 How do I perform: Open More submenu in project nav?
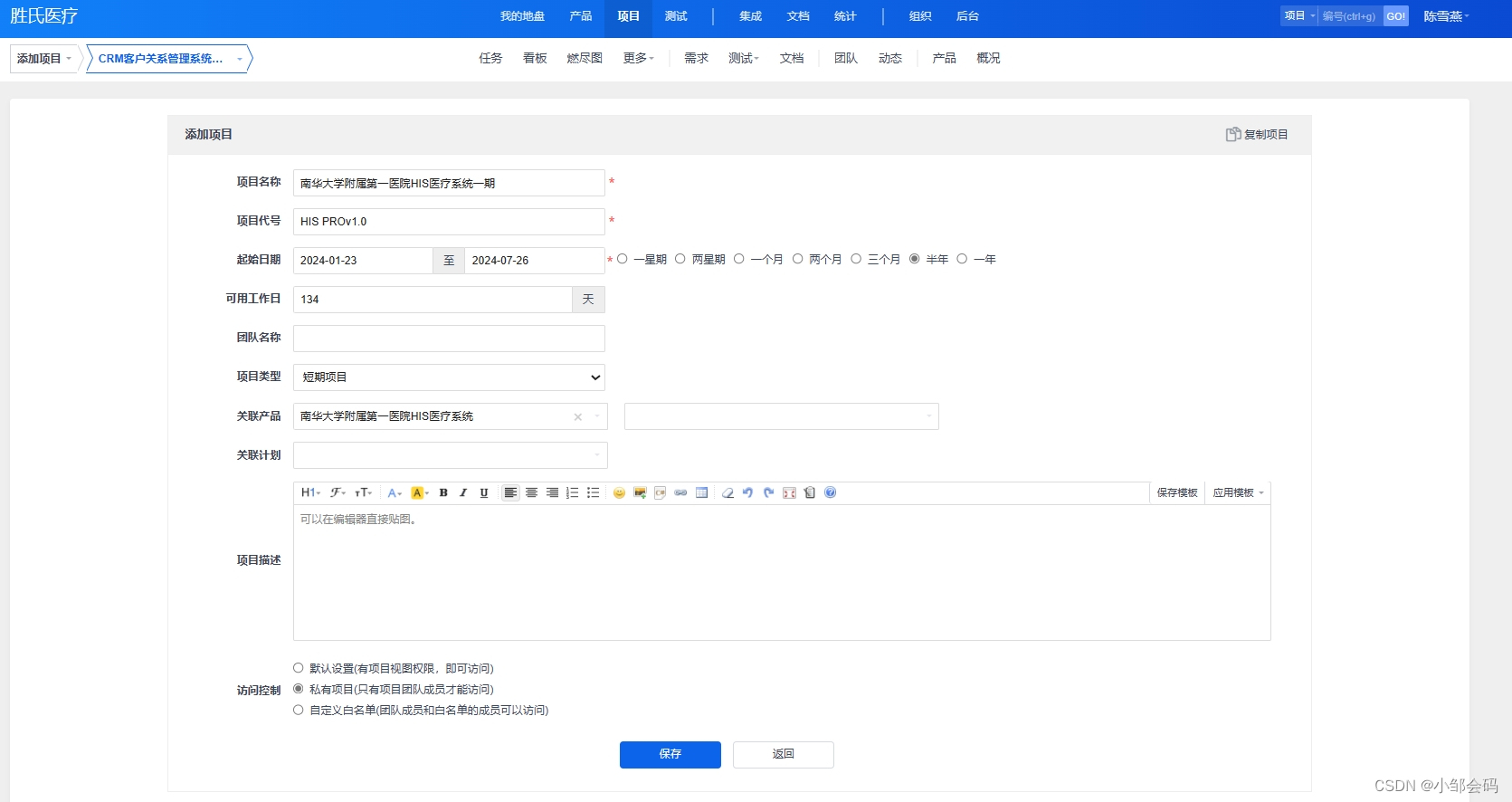[638, 58]
